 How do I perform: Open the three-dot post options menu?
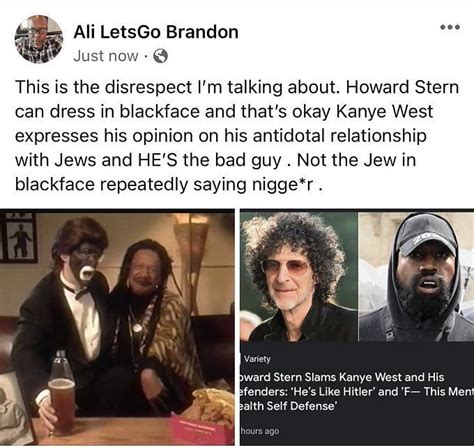[450, 27]
